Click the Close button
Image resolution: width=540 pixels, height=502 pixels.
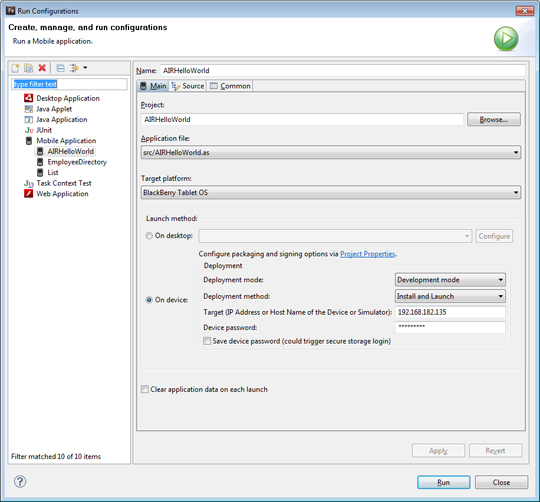(x=501, y=482)
